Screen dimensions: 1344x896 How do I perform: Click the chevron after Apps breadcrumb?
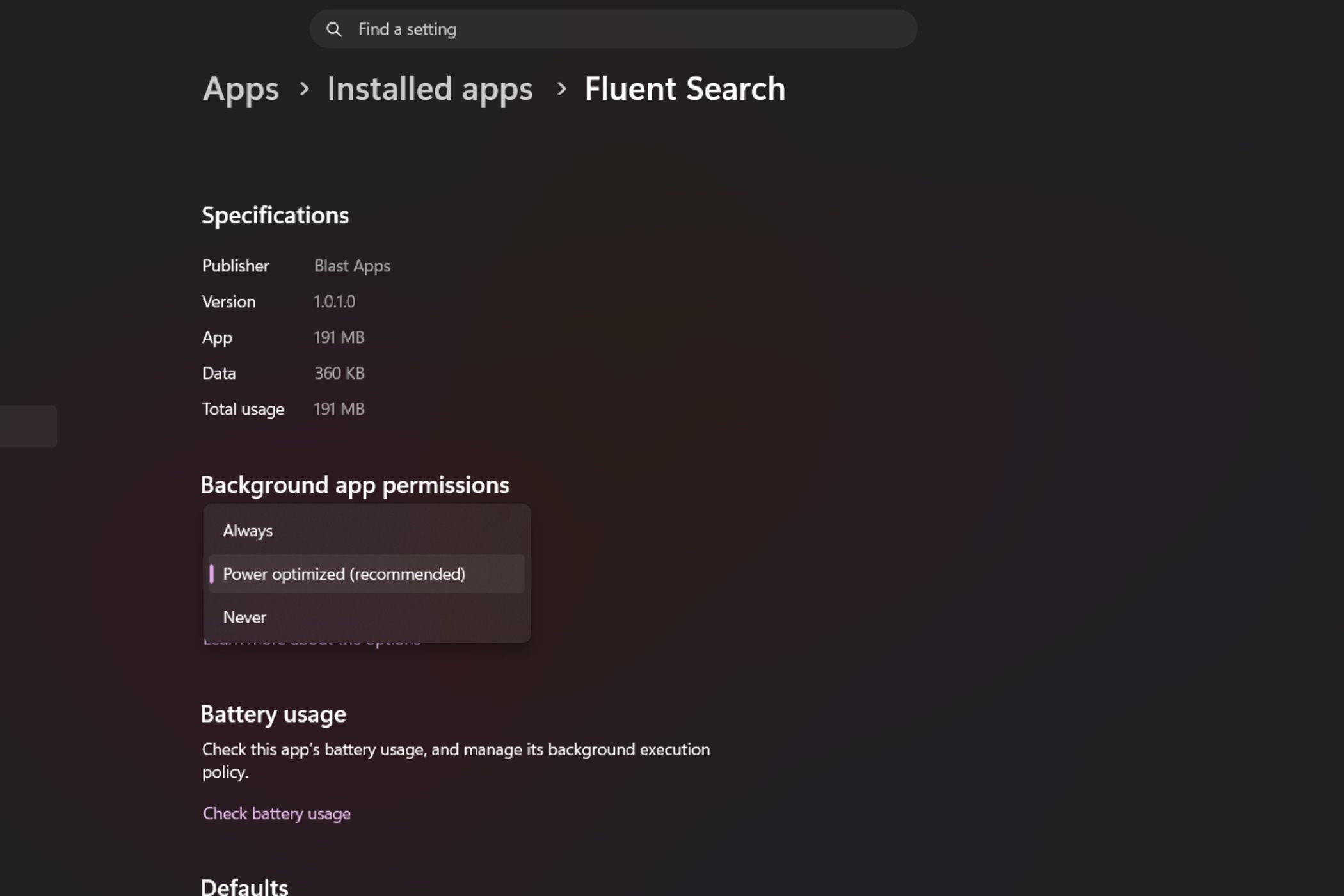[x=305, y=88]
